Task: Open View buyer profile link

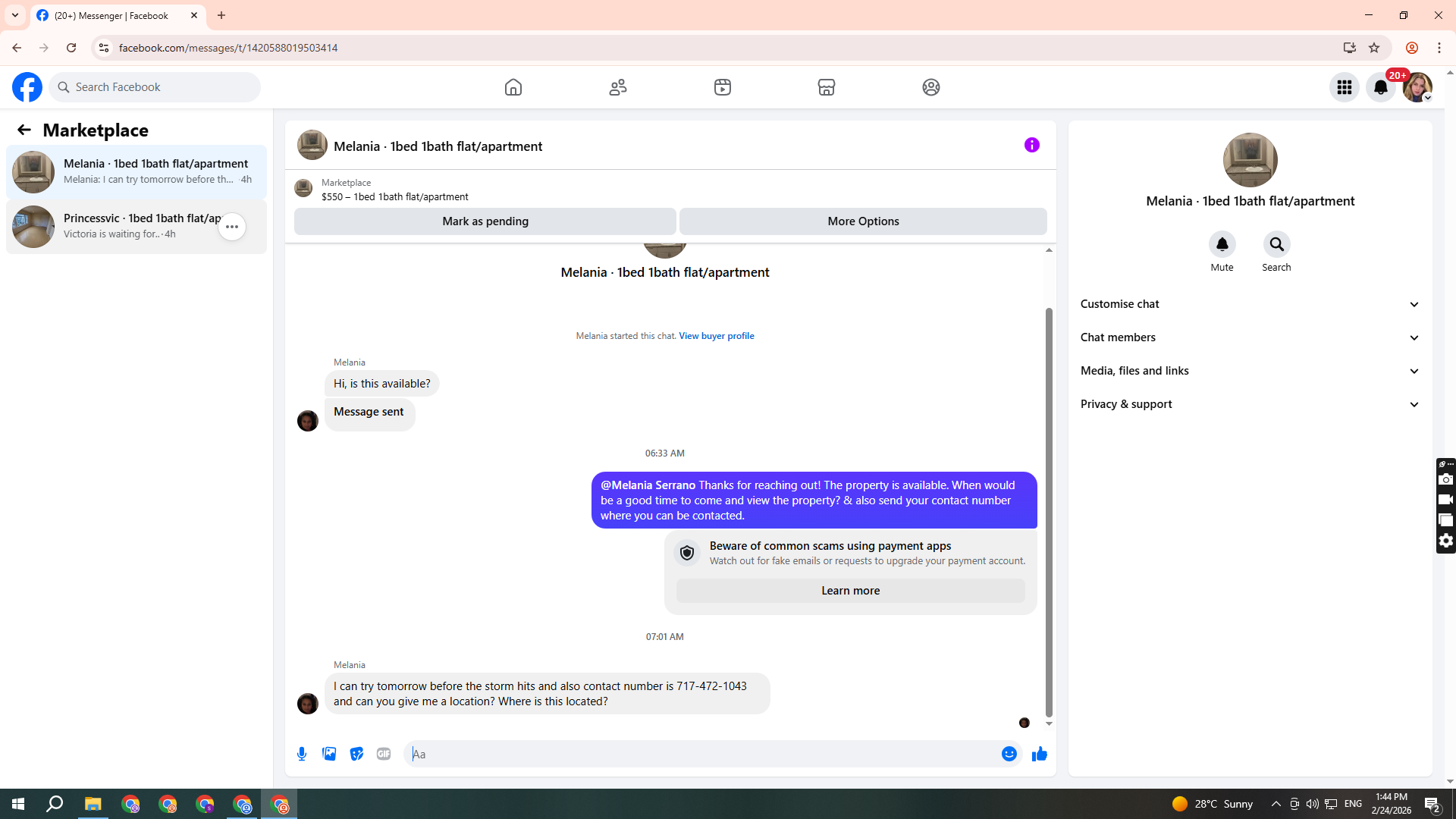Action: (716, 336)
